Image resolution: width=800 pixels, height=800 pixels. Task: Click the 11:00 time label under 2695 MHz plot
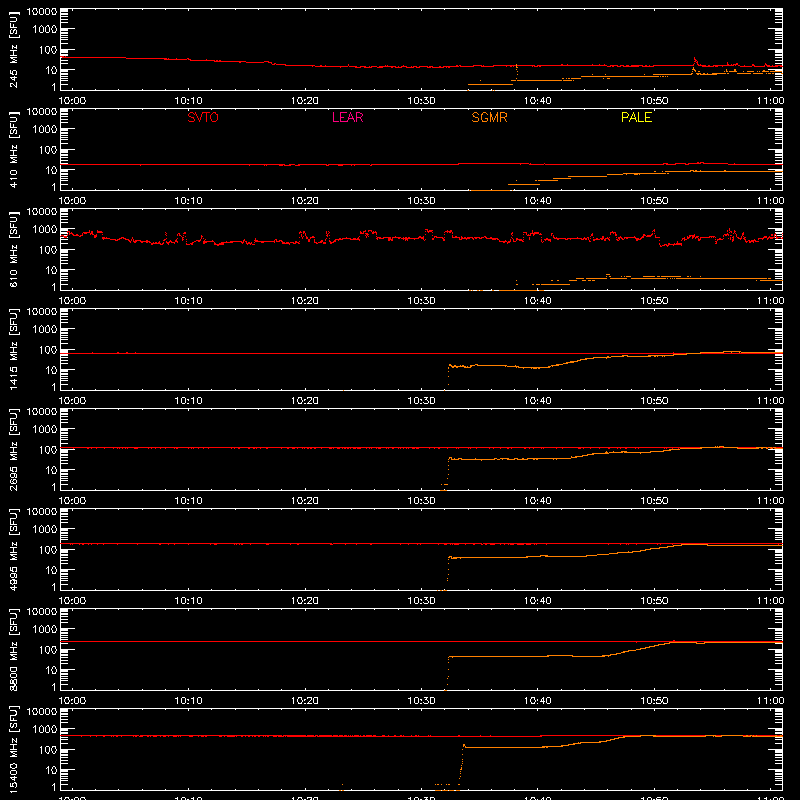770,501
